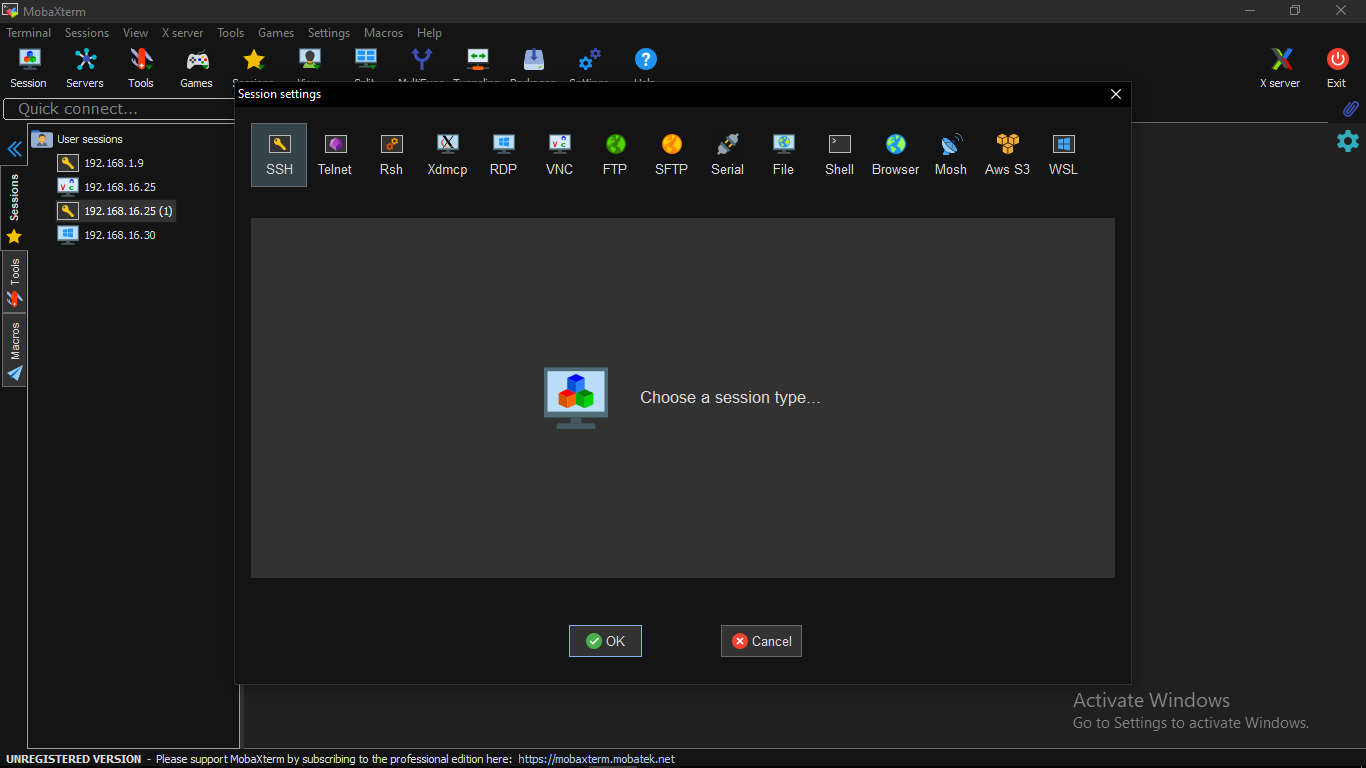Select the SSH session type
Viewport: 1366px width, 768px height.
279,155
